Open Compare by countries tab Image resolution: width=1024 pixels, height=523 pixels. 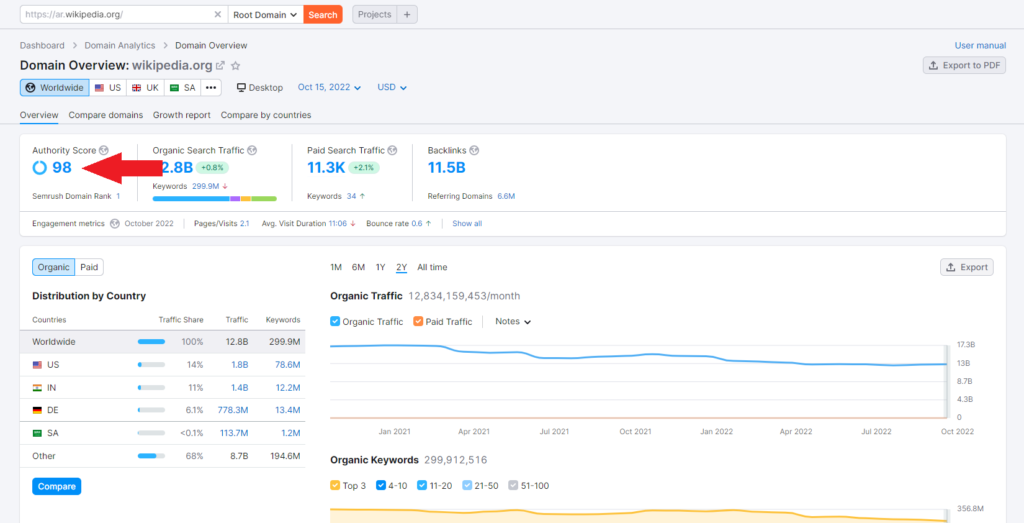265,115
